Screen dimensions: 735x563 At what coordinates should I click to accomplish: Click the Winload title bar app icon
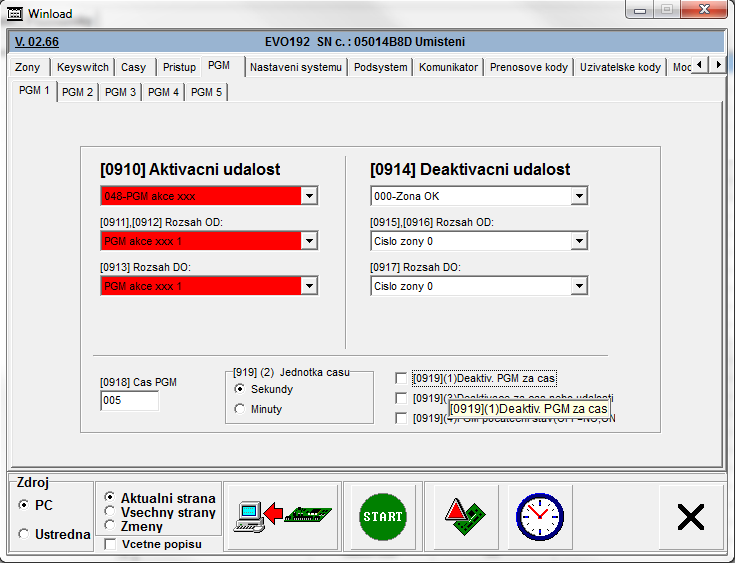click(x=15, y=14)
